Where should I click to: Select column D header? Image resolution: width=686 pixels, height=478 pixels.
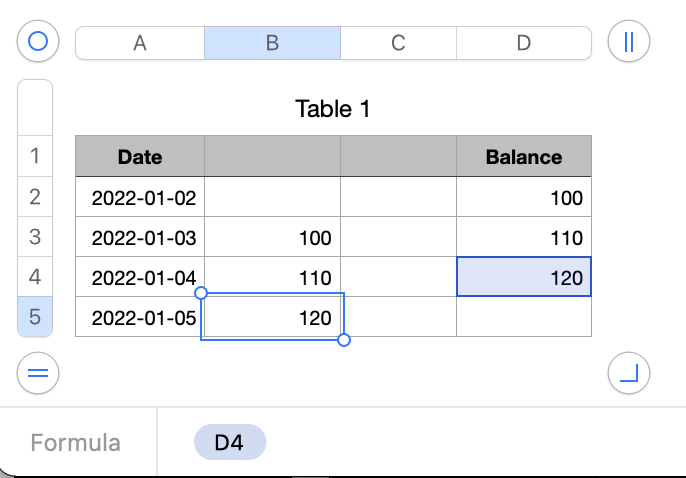click(524, 42)
